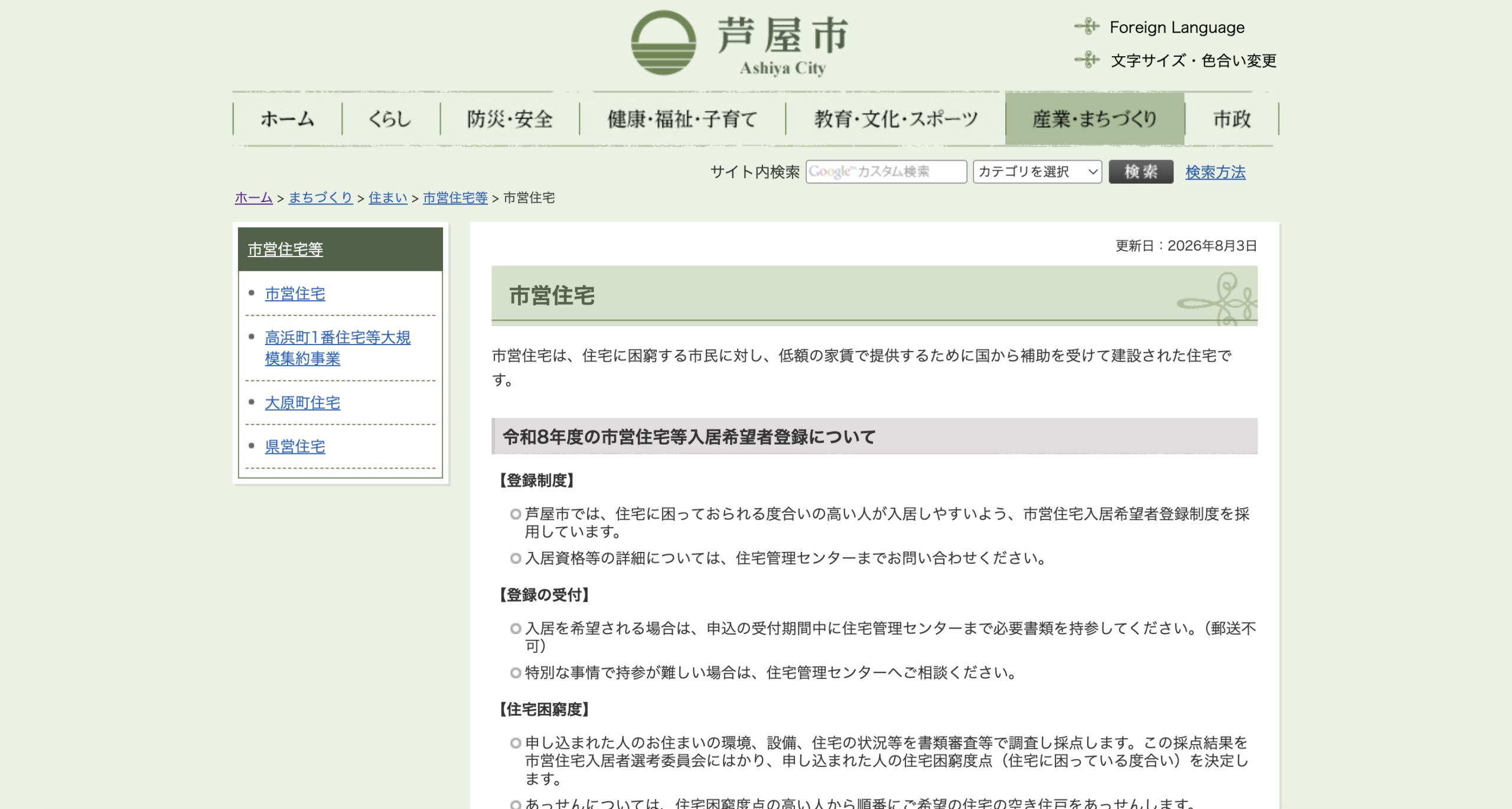
Task: Click the サイト内検索 label
Action: pyautogui.click(x=755, y=172)
